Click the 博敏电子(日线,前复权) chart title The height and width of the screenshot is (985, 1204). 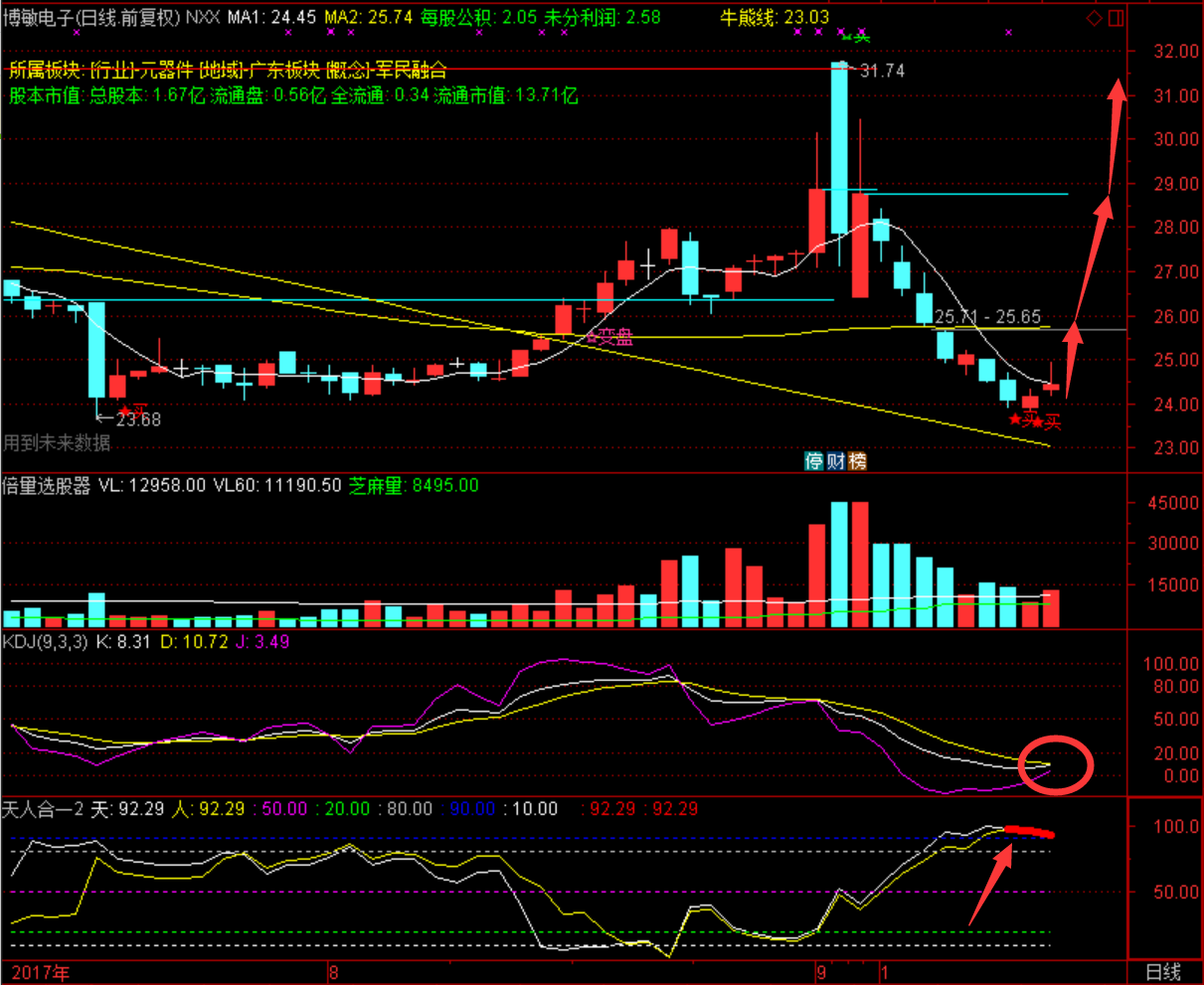(91, 18)
